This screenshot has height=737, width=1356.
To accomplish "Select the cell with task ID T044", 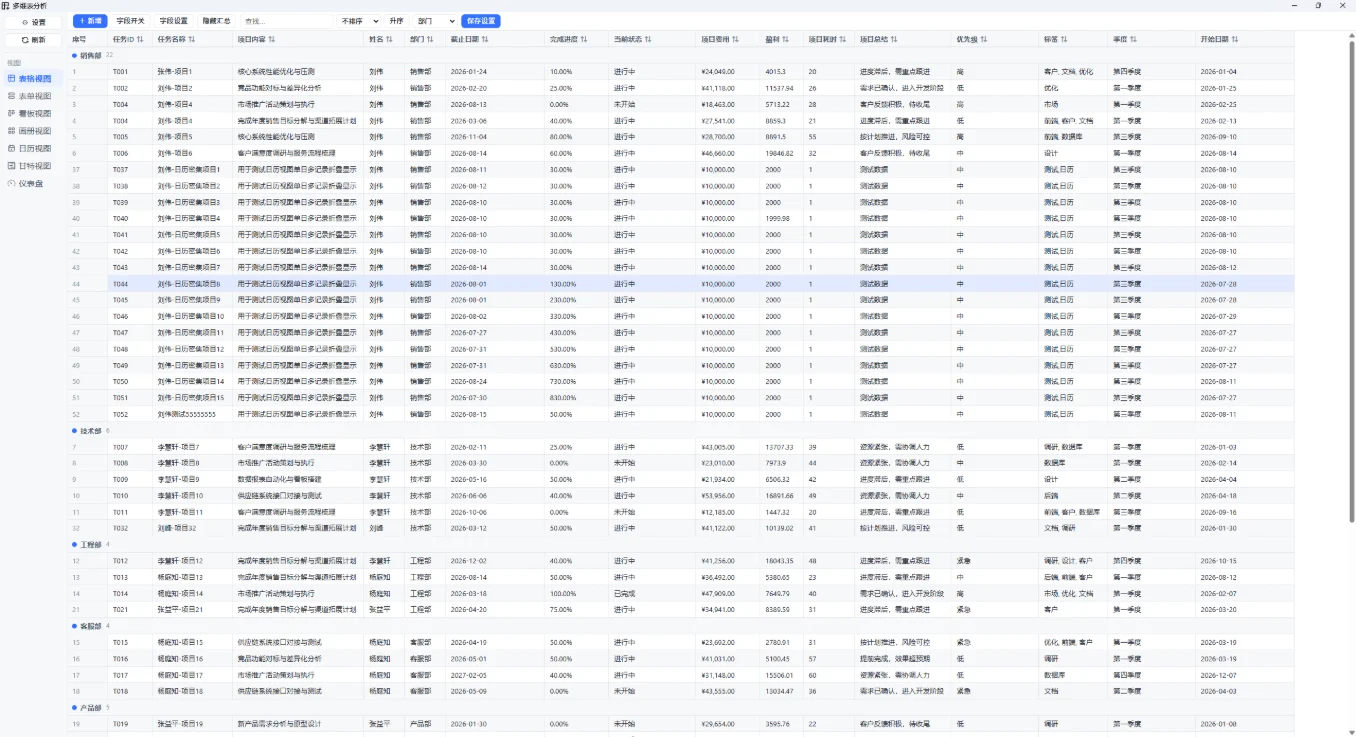I will (129, 284).
